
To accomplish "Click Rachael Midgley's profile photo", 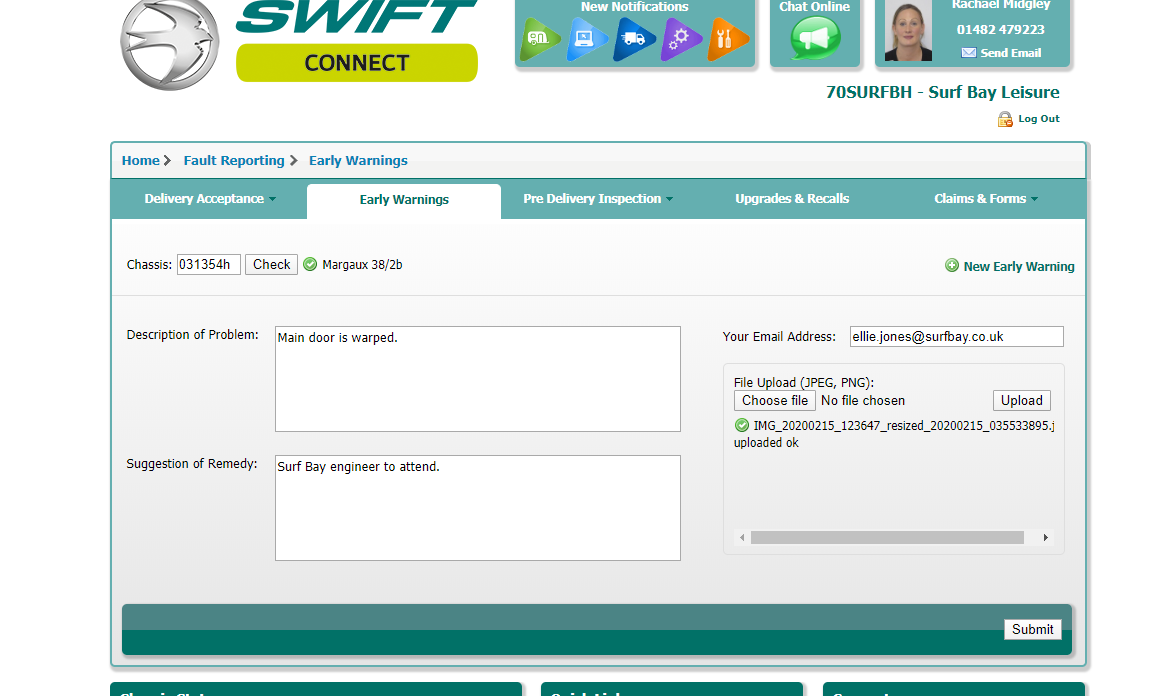I will (x=908, y=30).
